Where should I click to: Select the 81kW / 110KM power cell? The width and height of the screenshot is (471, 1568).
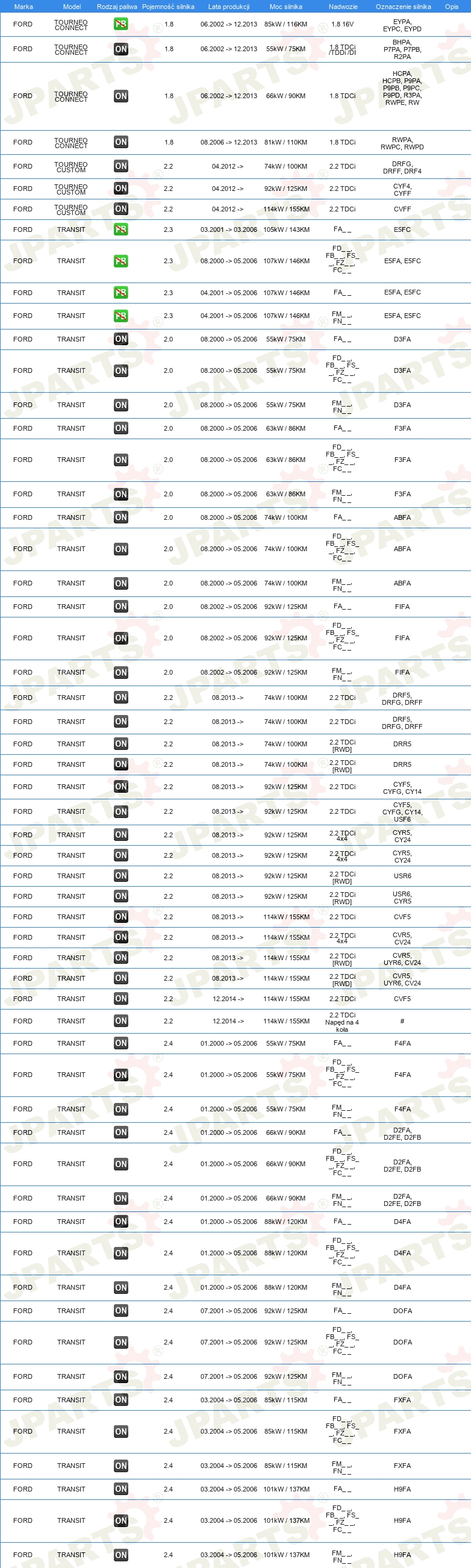286,142
